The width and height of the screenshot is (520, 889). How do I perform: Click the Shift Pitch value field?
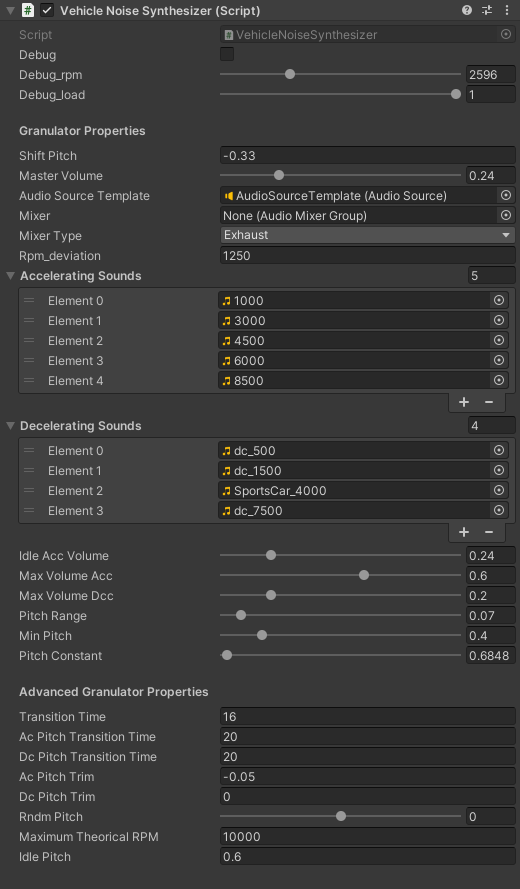tap(367, 155)
